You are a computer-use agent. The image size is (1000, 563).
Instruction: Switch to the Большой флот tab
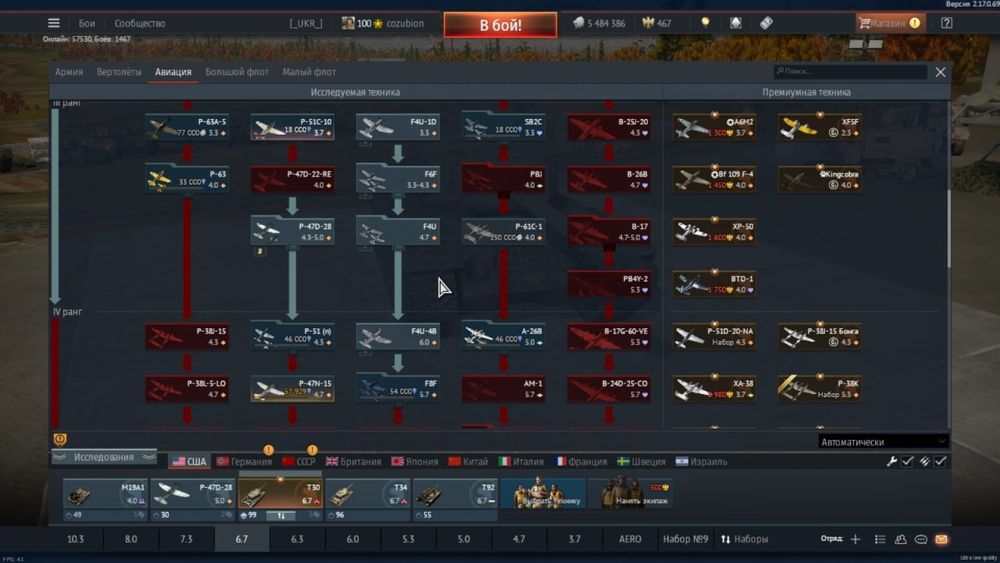point(237,72)
